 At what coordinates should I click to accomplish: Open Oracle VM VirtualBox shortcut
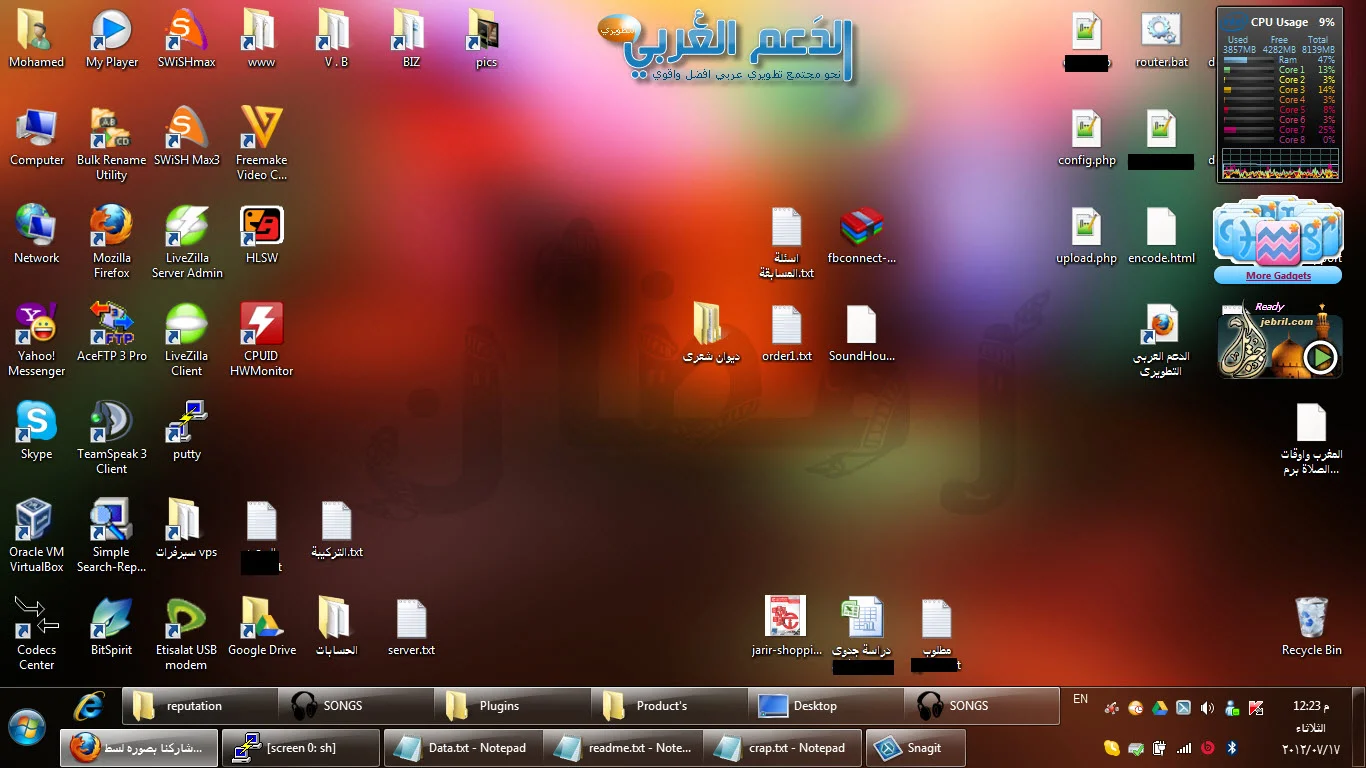(36, 521)
